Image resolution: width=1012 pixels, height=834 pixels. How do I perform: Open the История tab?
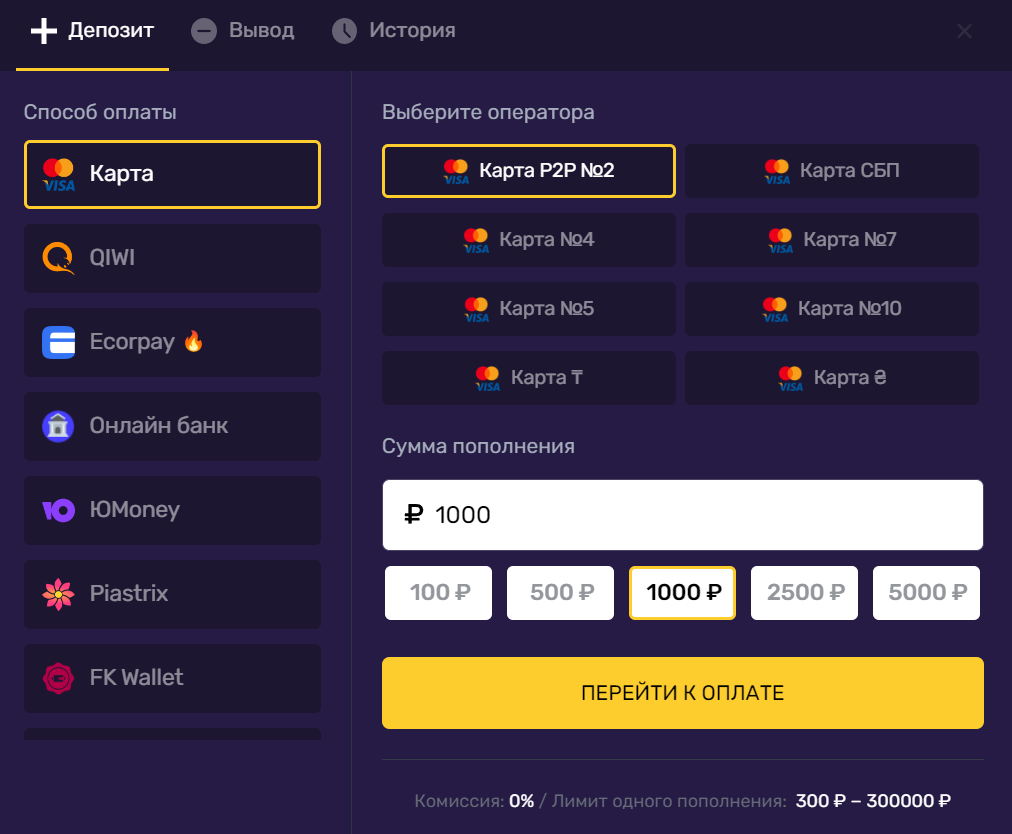pos(394,31)
